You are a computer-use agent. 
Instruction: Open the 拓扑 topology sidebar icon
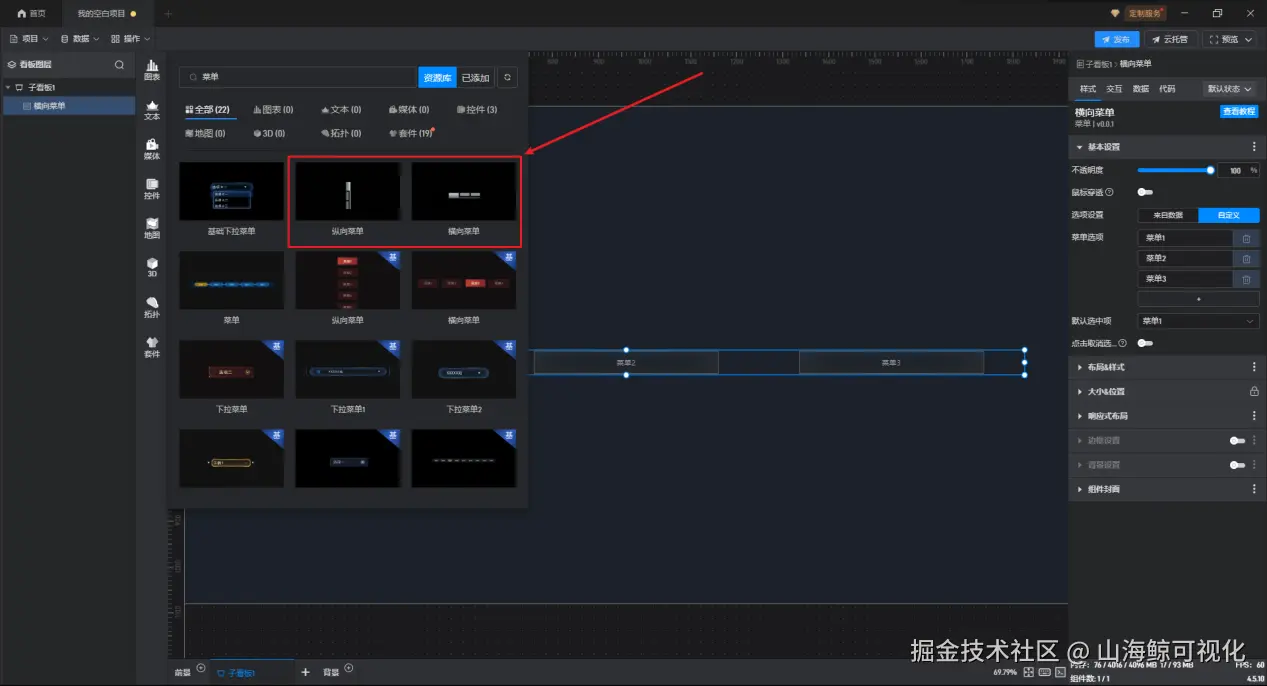click(x=152, y=307)
